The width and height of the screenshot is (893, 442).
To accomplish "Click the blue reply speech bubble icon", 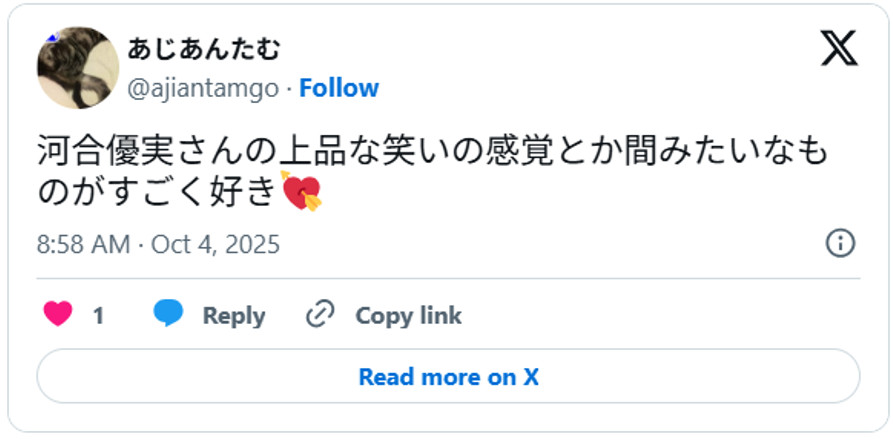I will point(168,314).
